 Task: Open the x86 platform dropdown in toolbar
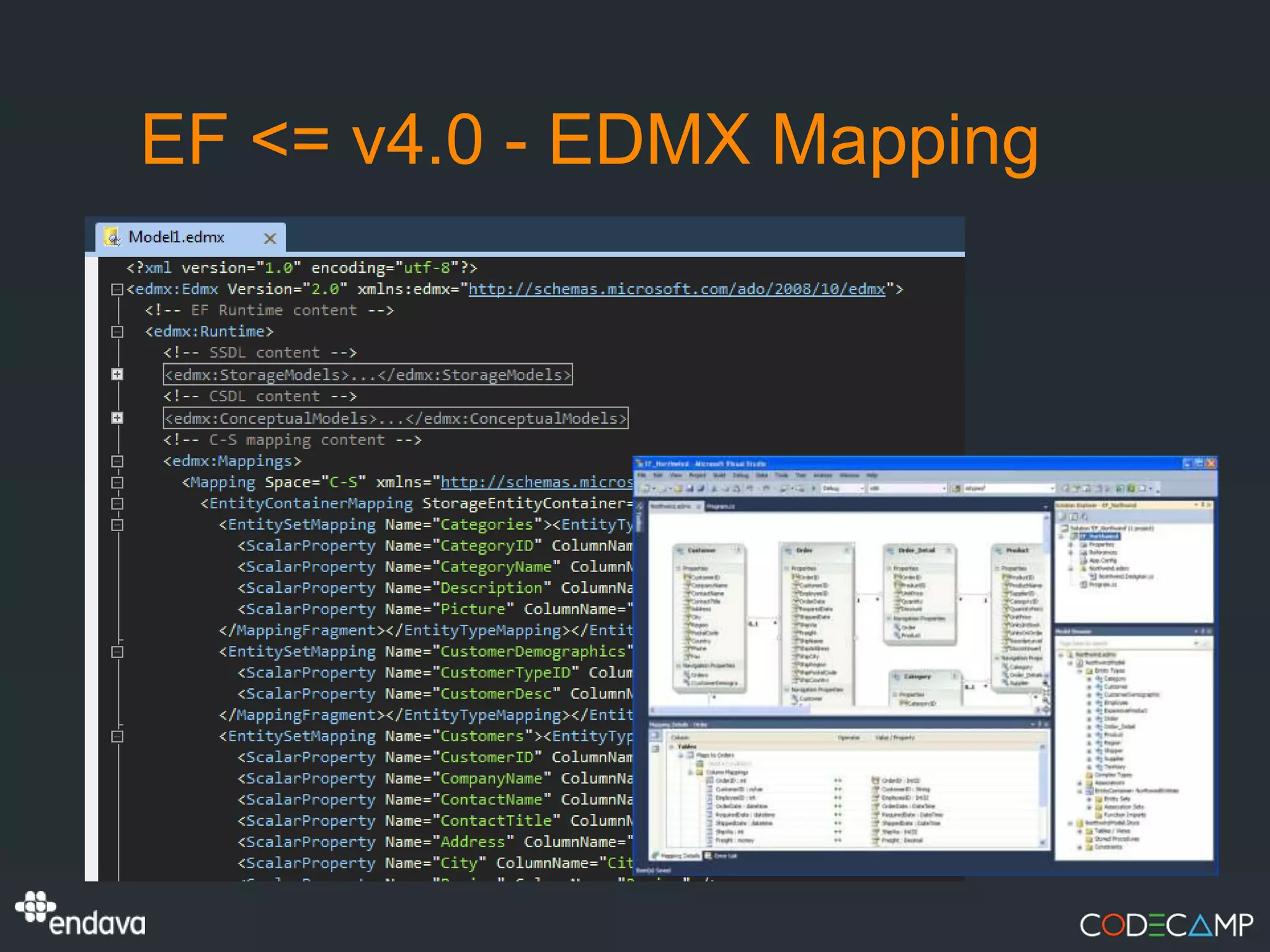907,488
